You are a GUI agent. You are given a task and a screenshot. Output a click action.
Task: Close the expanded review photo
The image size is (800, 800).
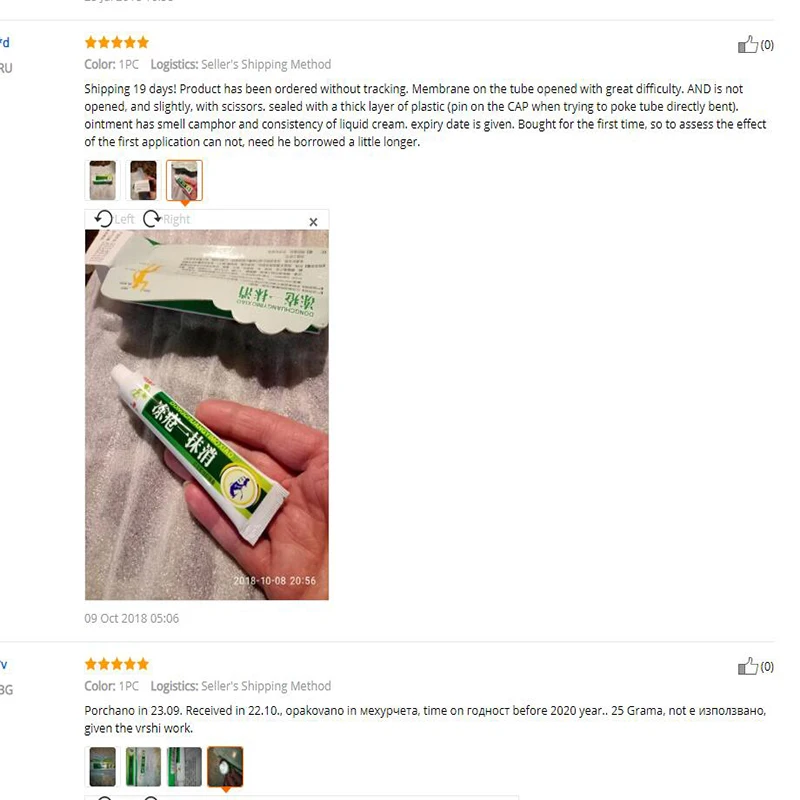click(x=313, y=222)
